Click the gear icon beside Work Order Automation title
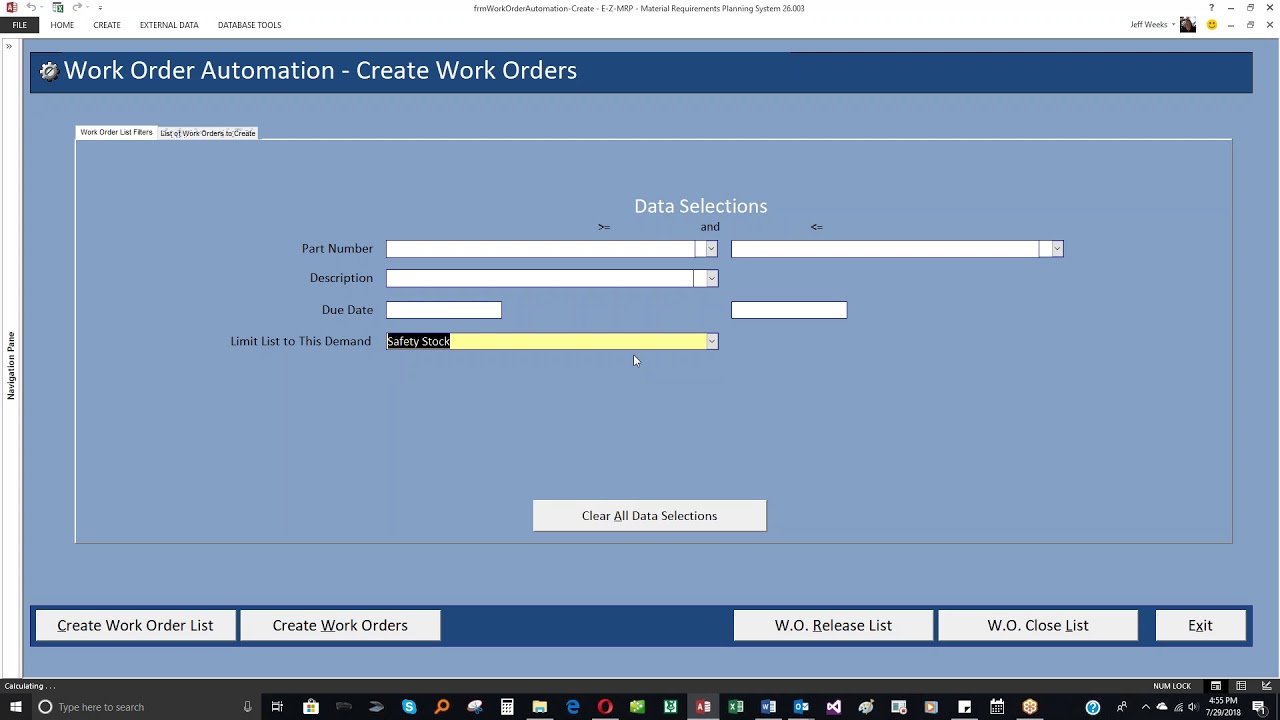1280x720 pixels. (x=48, y=71)
